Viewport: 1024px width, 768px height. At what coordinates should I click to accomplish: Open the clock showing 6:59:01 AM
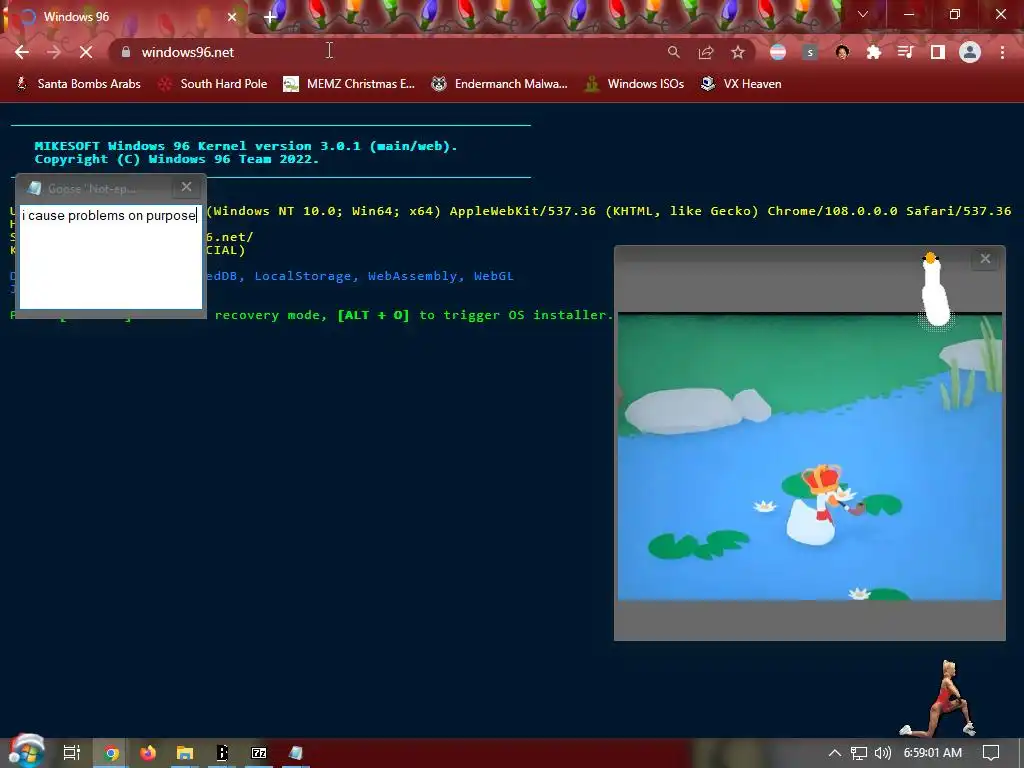tap(933, 753)
